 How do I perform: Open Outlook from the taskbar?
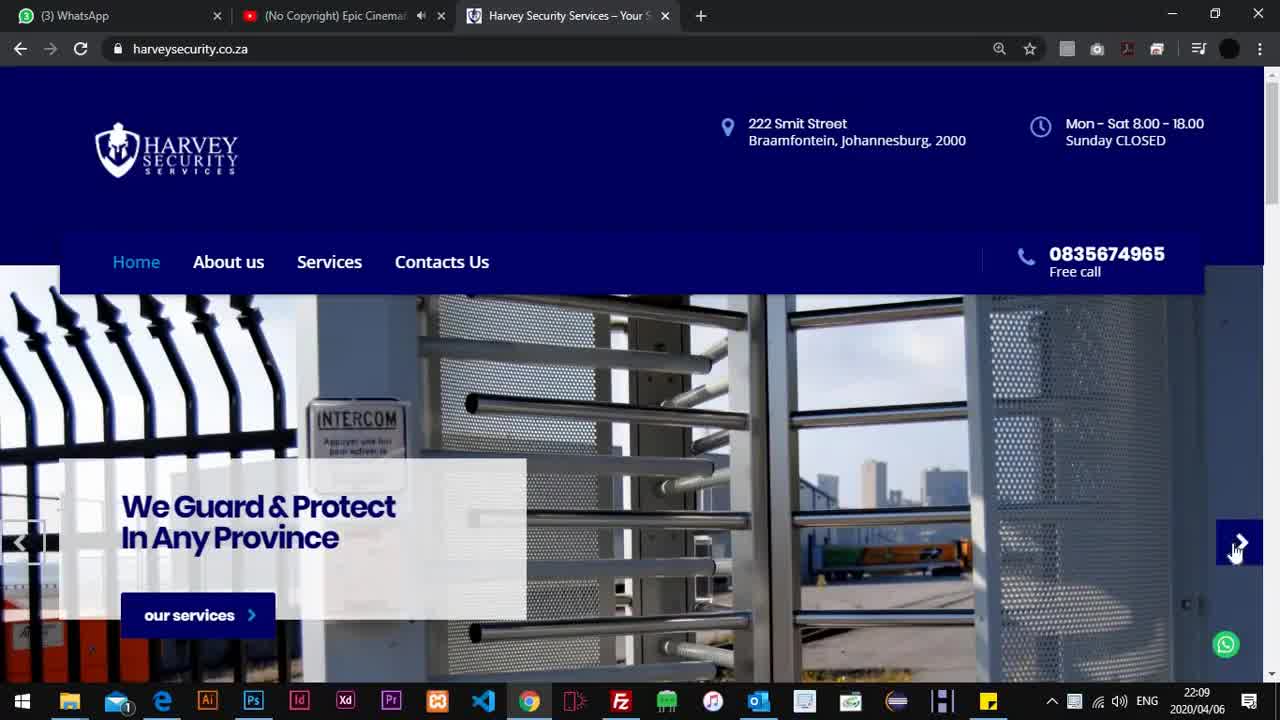[759, 701]
